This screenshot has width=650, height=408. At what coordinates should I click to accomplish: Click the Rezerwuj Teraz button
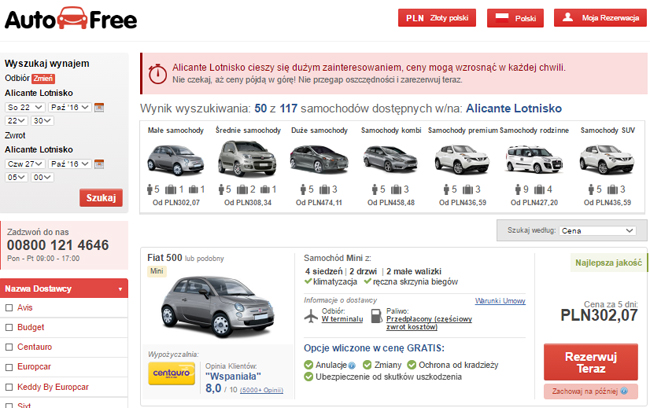point(589,362)
